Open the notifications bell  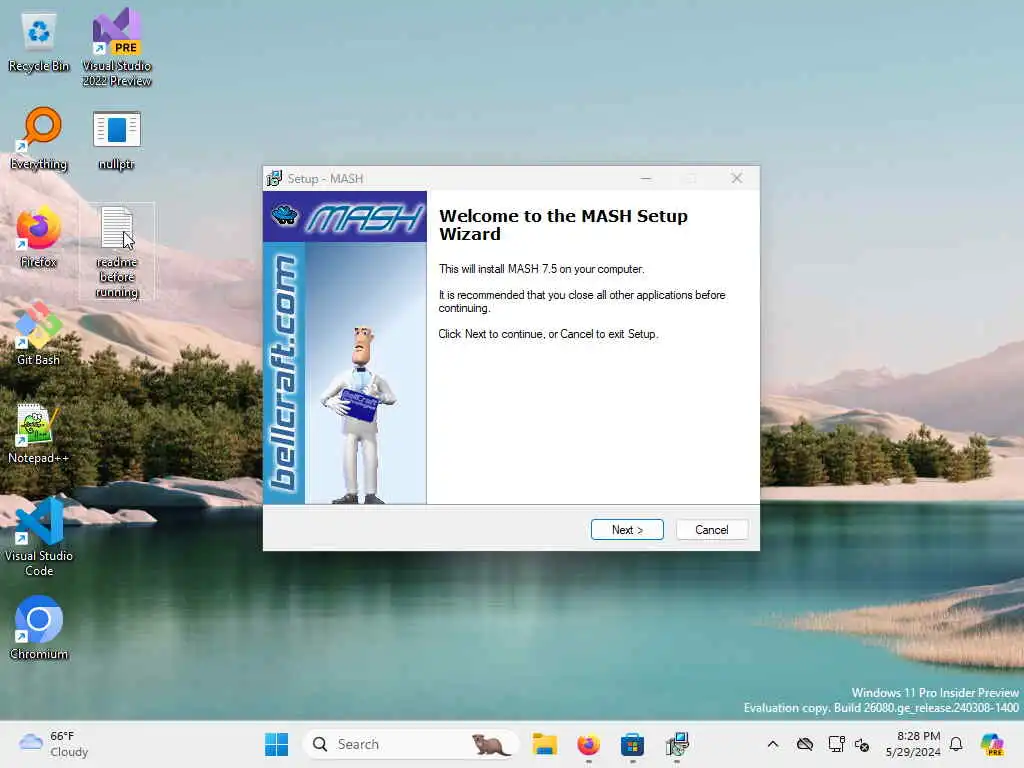(956, 744)
